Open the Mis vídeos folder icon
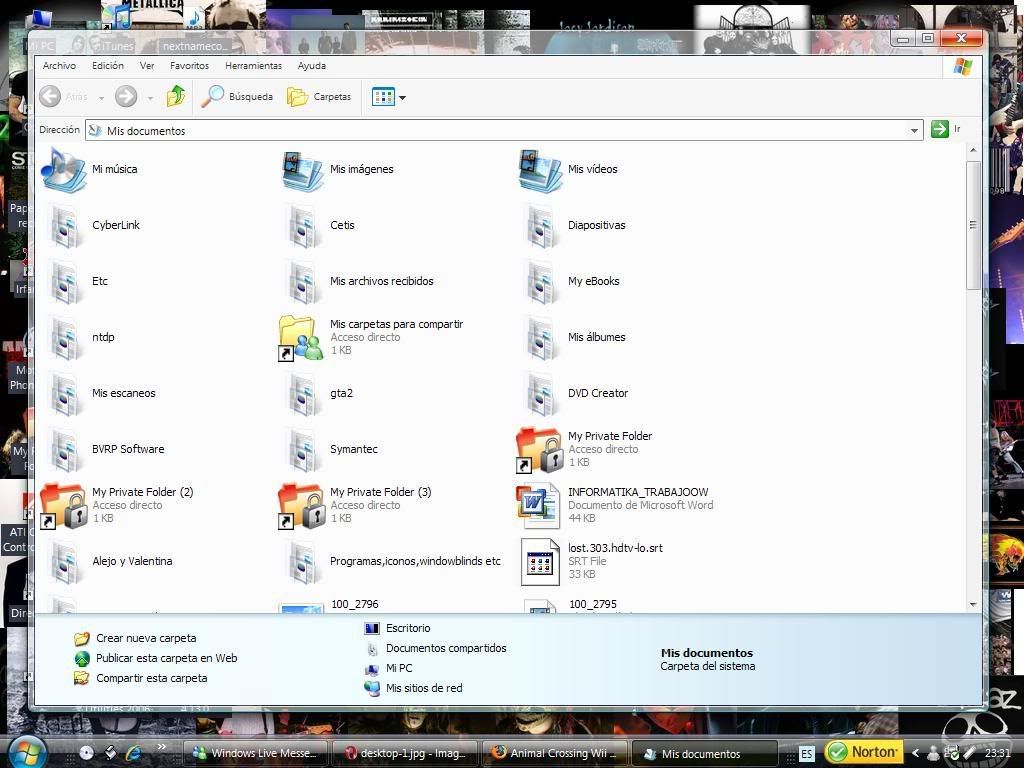 tap(540, 169)
